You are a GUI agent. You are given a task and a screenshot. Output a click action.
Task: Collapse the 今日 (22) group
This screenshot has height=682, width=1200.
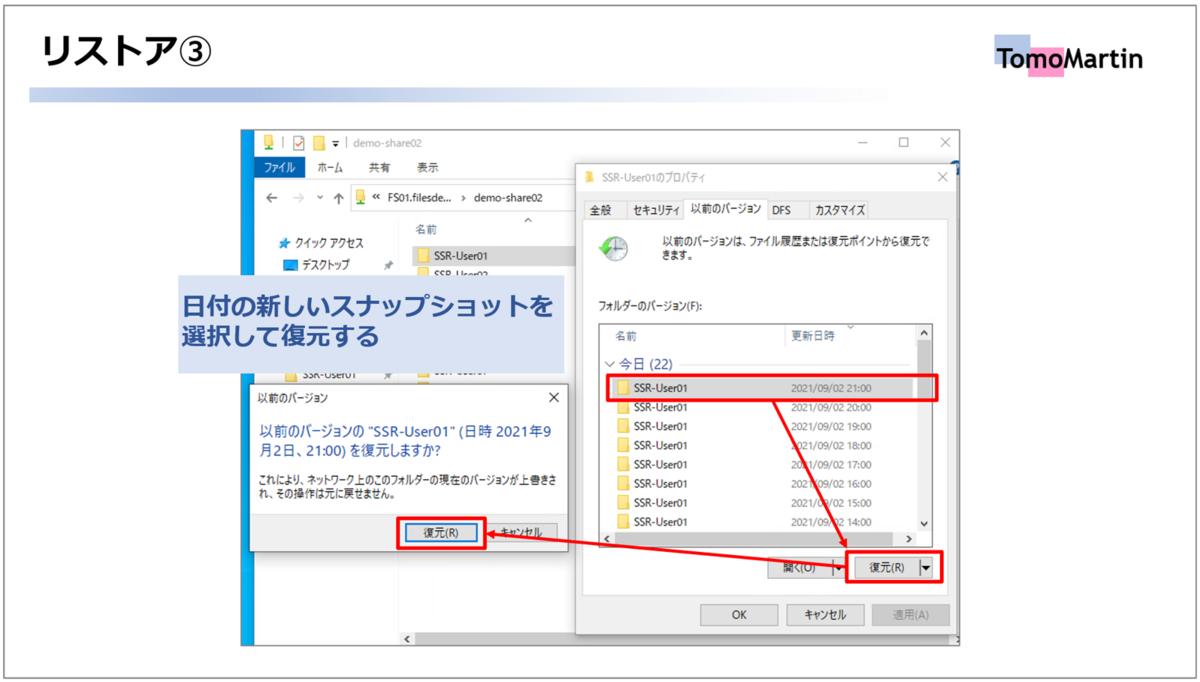click(x=610, y=364)
